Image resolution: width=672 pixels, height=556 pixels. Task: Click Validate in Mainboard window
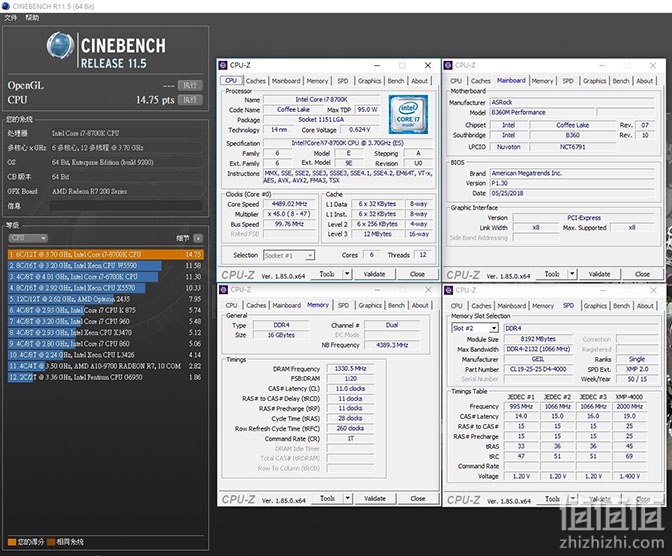[x=599, y=274]
